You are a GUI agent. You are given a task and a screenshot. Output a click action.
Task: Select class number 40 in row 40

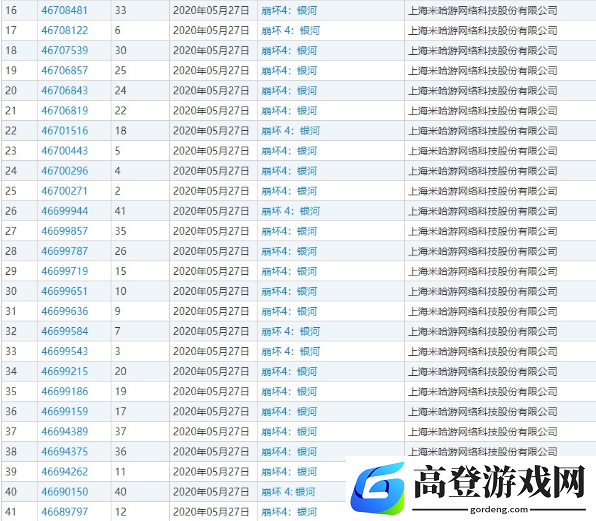(x=120, y=492)
